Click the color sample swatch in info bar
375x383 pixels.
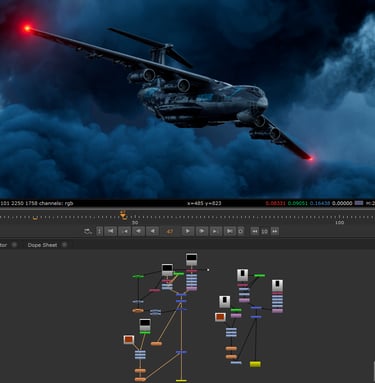359,203
